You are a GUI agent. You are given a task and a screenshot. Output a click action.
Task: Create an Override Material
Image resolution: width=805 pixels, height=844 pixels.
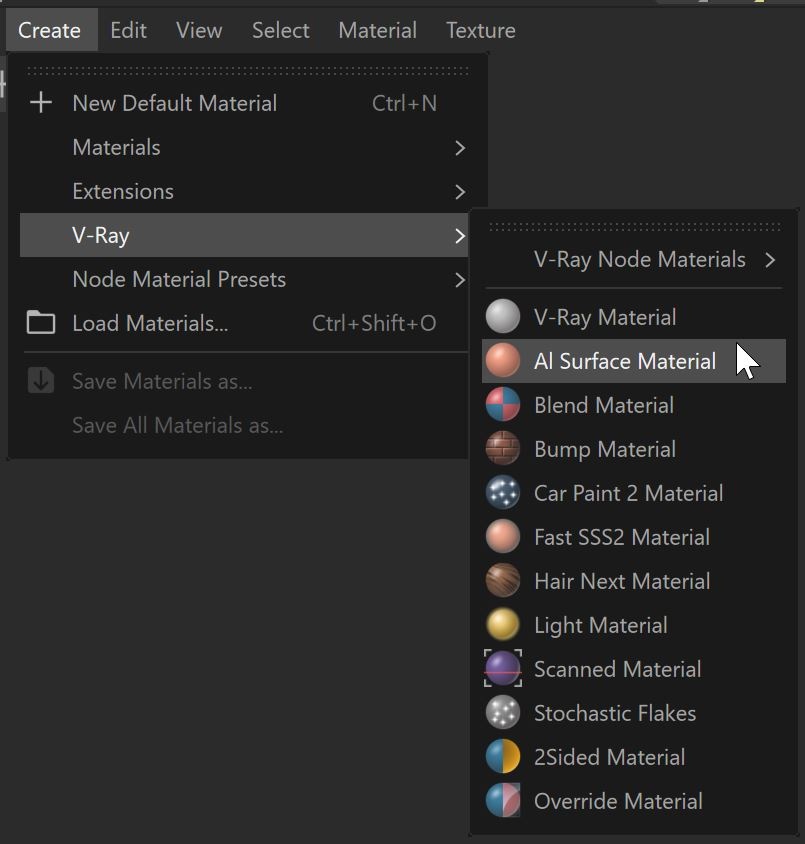point(634,801)
